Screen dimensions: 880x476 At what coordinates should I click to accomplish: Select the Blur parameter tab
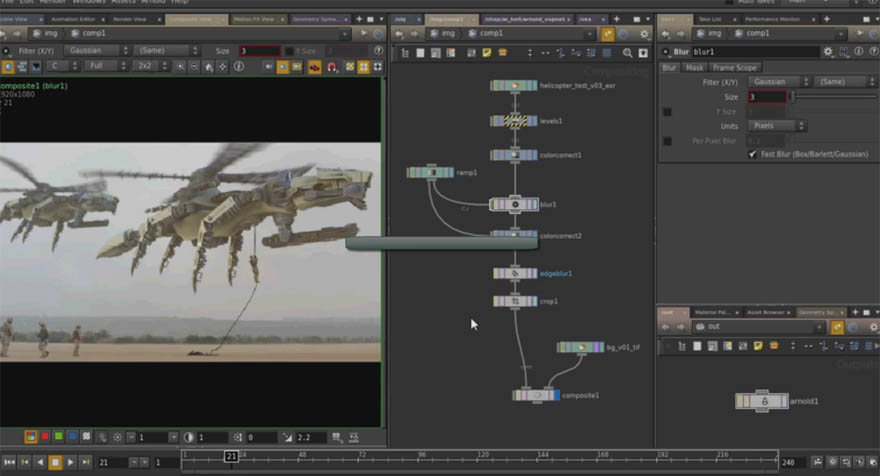click(669, 68)
